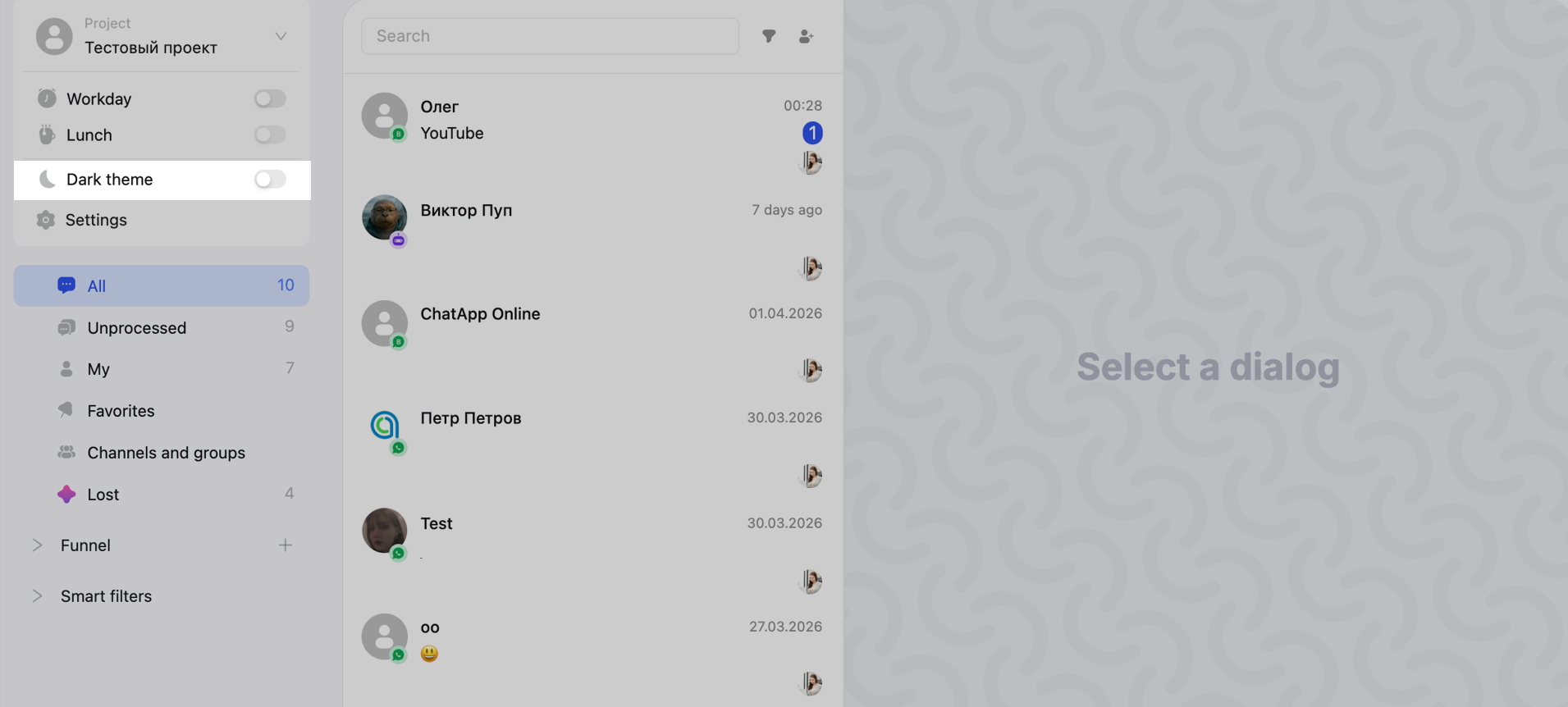
Task: Expand the Funnel section chevron
Action: click(37, 545)
